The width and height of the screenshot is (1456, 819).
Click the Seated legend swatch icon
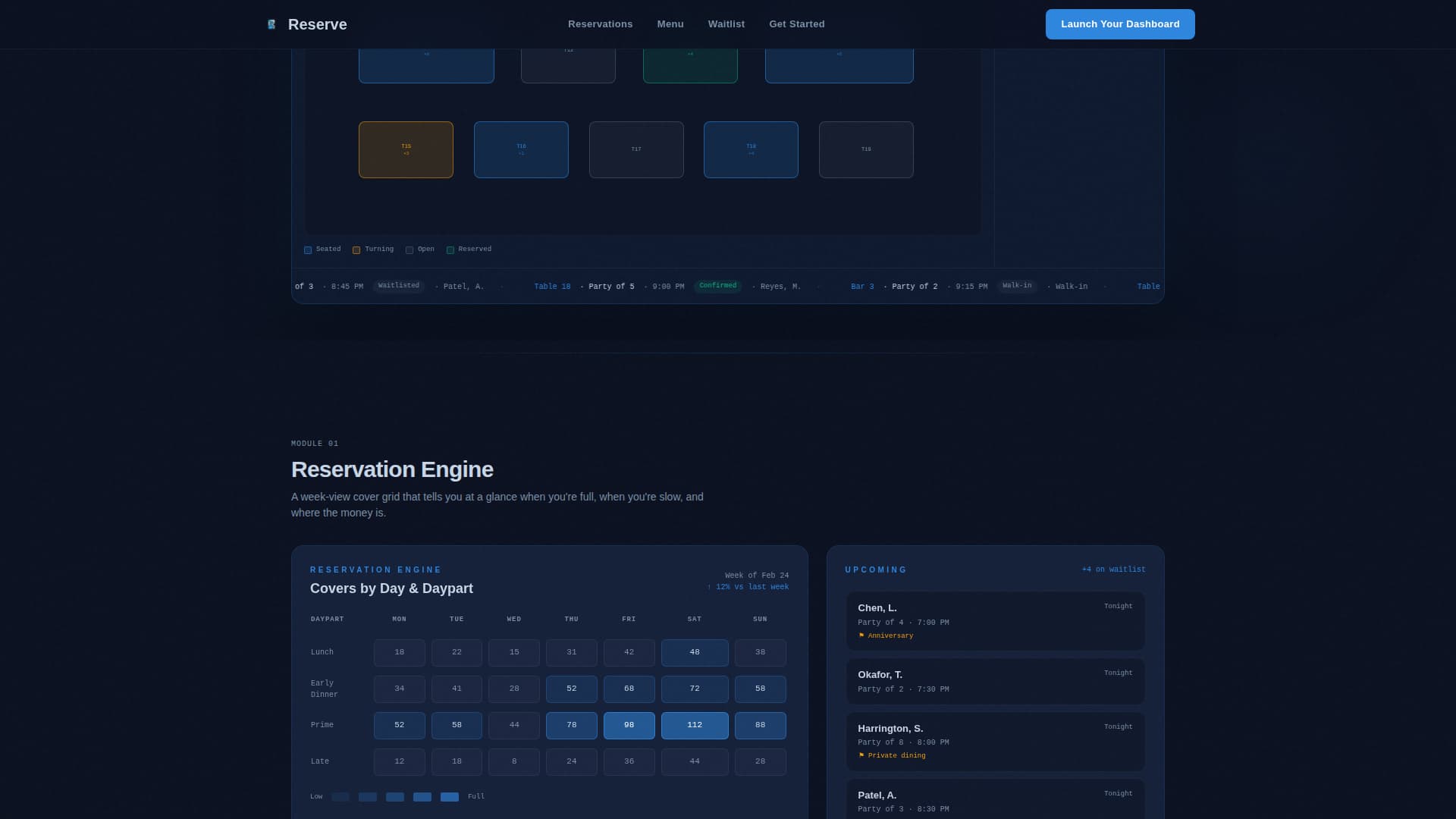point(308,250)
